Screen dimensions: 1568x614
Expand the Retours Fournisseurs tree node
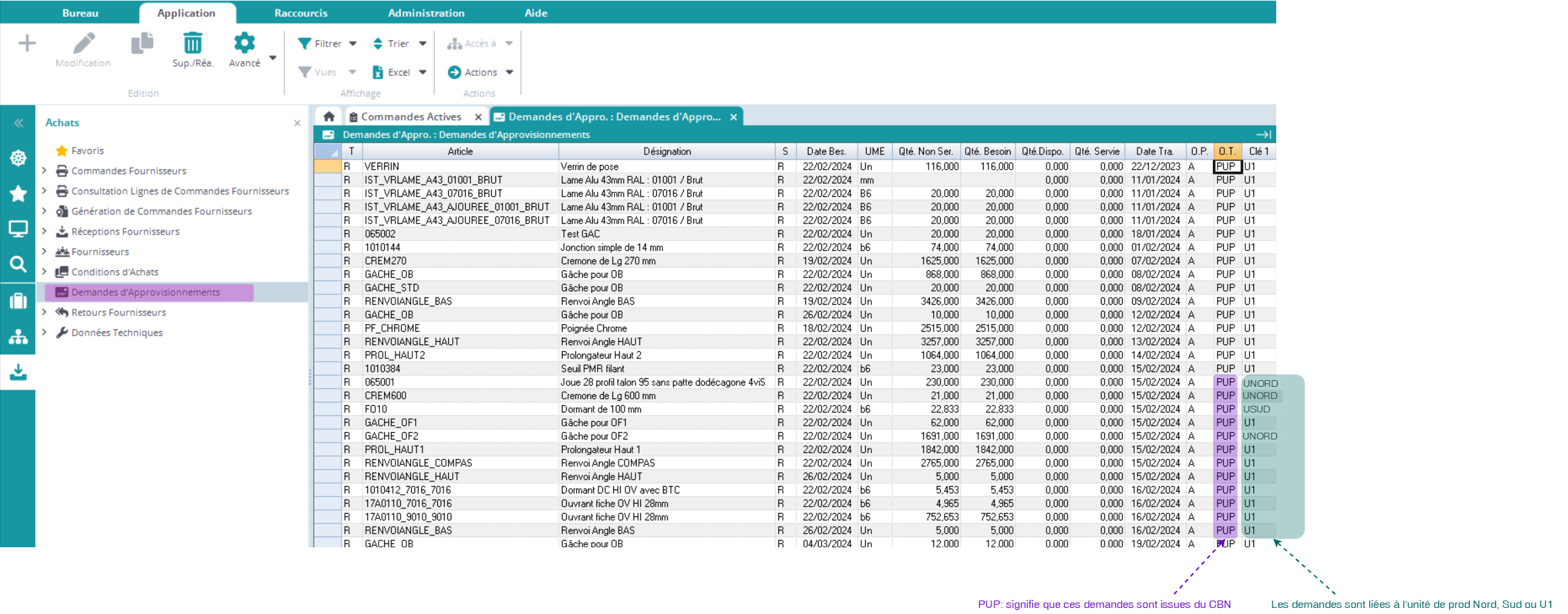tap(44, 312)
